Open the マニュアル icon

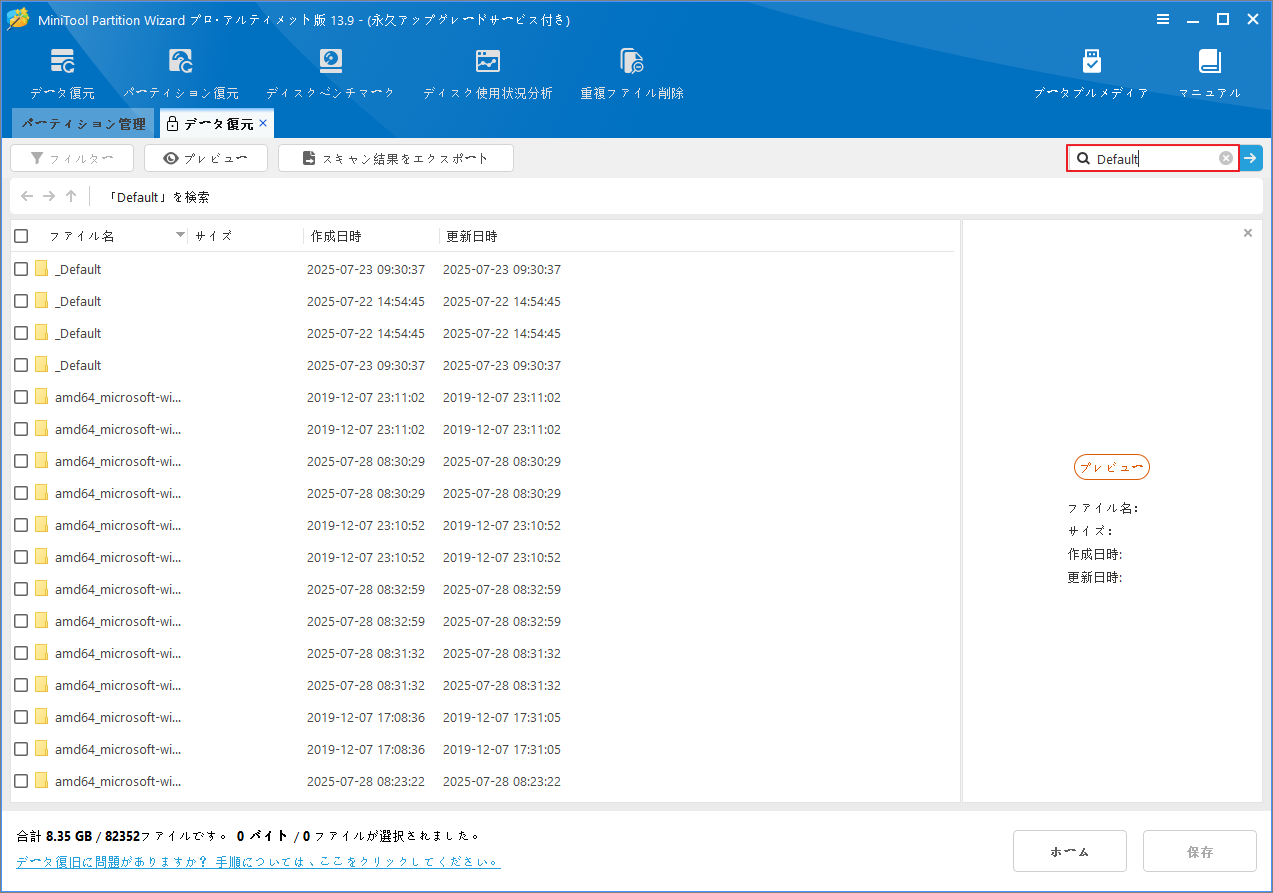(1210, 73)
